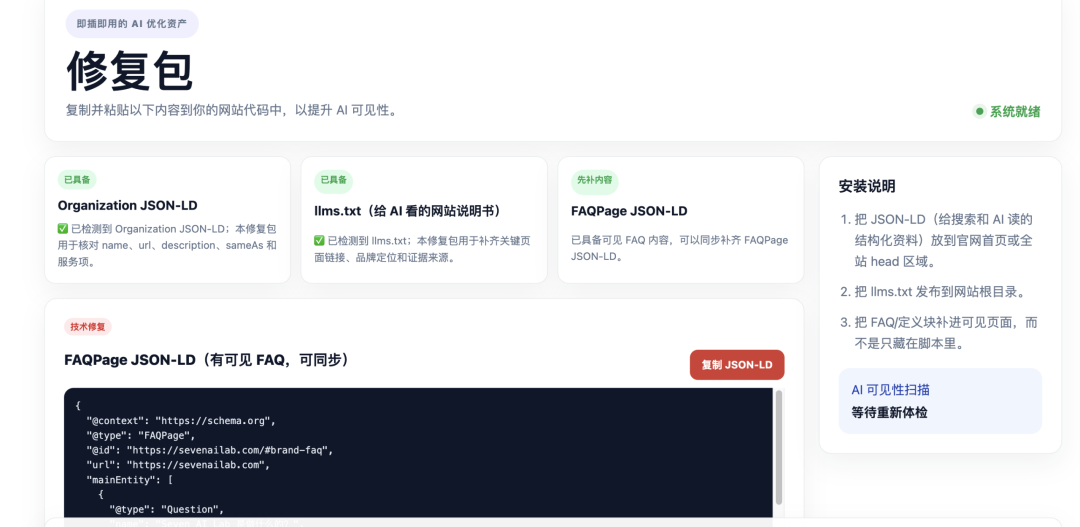Image resolution: width=1080 pixels, height=527 pixels.
Task: Click the 已具备可见 FAQ 内容 description
Action: tap(680, 248)
